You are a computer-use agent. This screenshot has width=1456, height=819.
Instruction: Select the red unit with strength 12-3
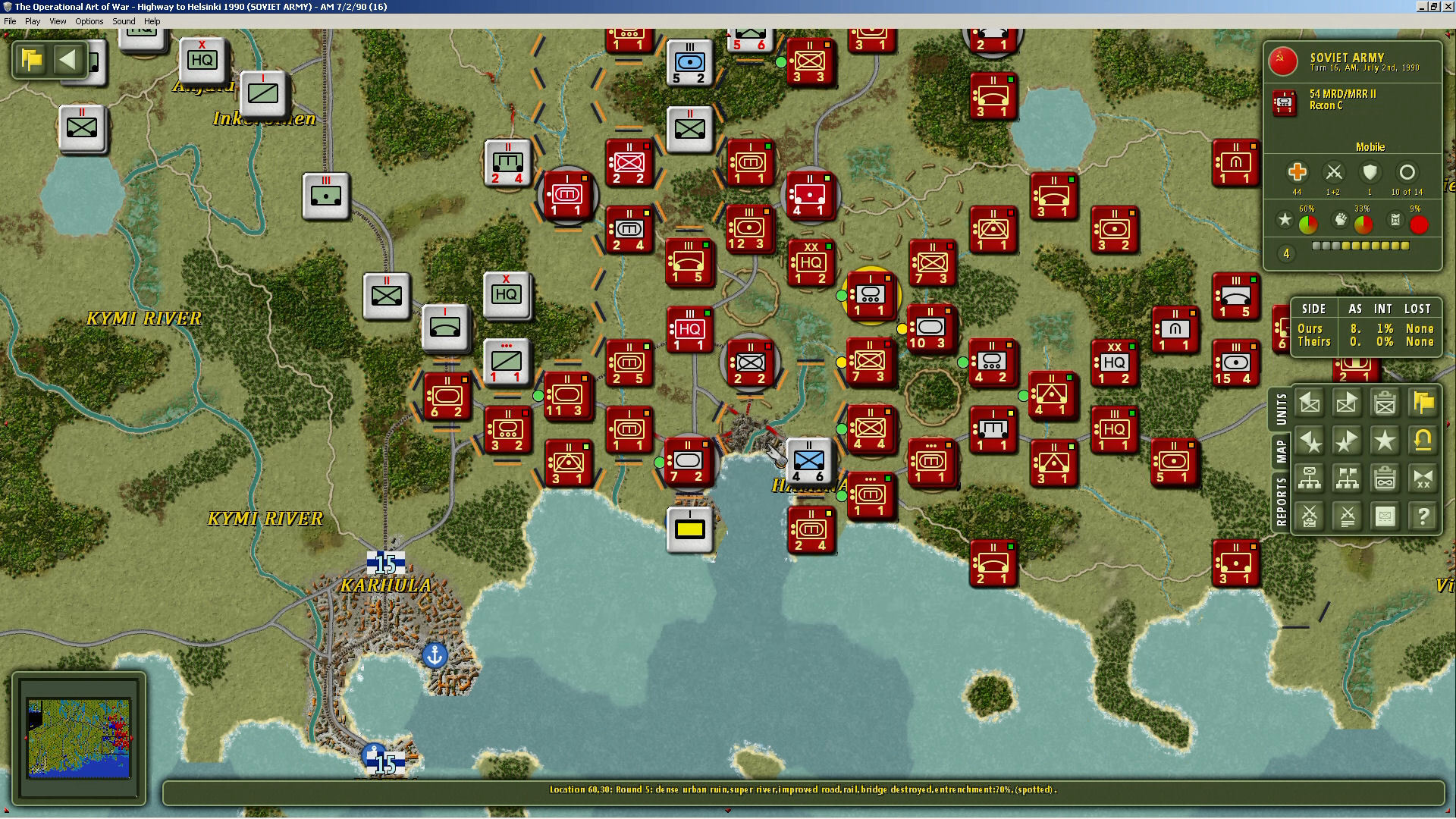click(x=749, y=227)
